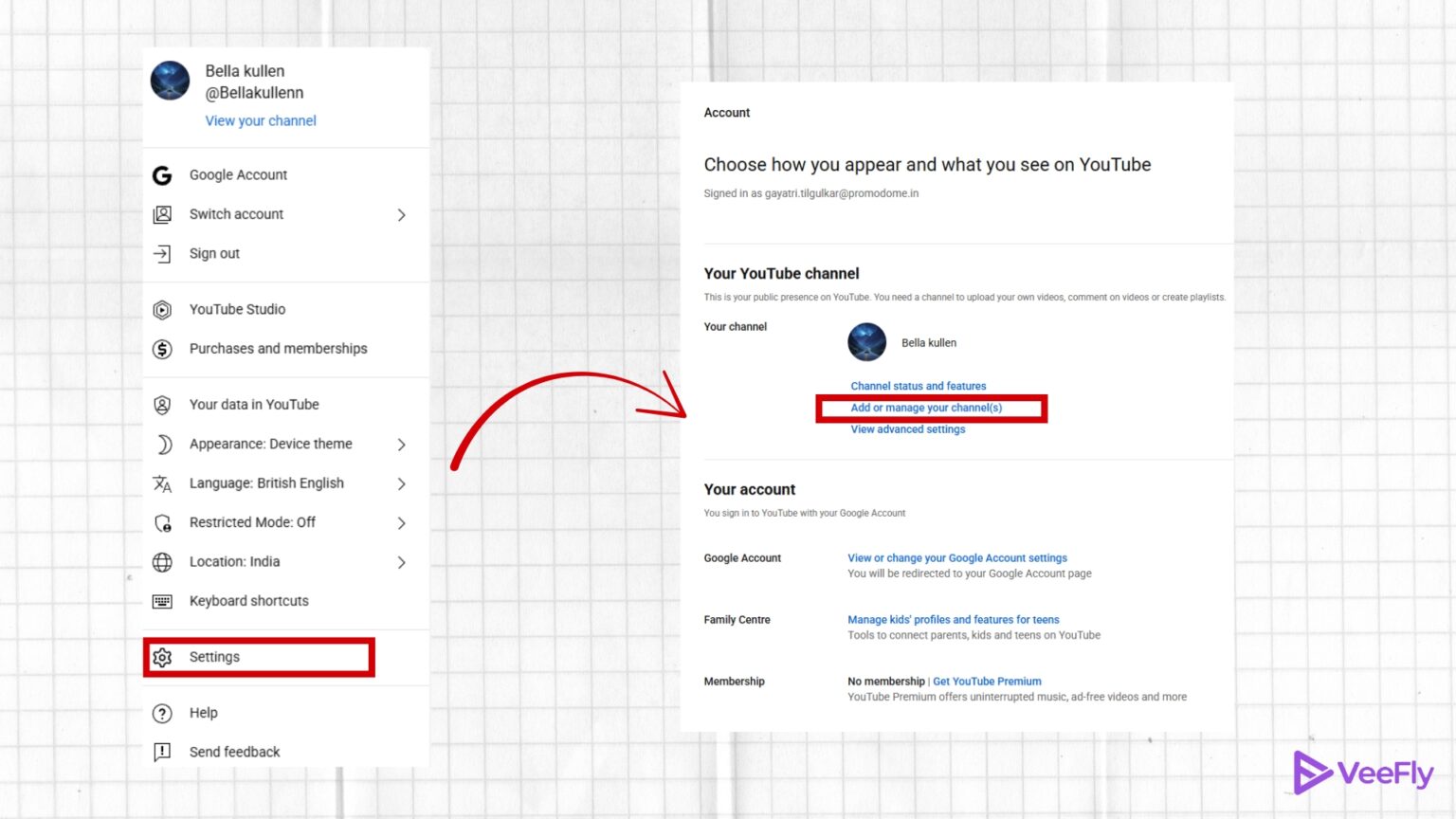The image size is (1456, 819).
Task: Click the Bella kullen channel avatar
Action: [865, 342]
